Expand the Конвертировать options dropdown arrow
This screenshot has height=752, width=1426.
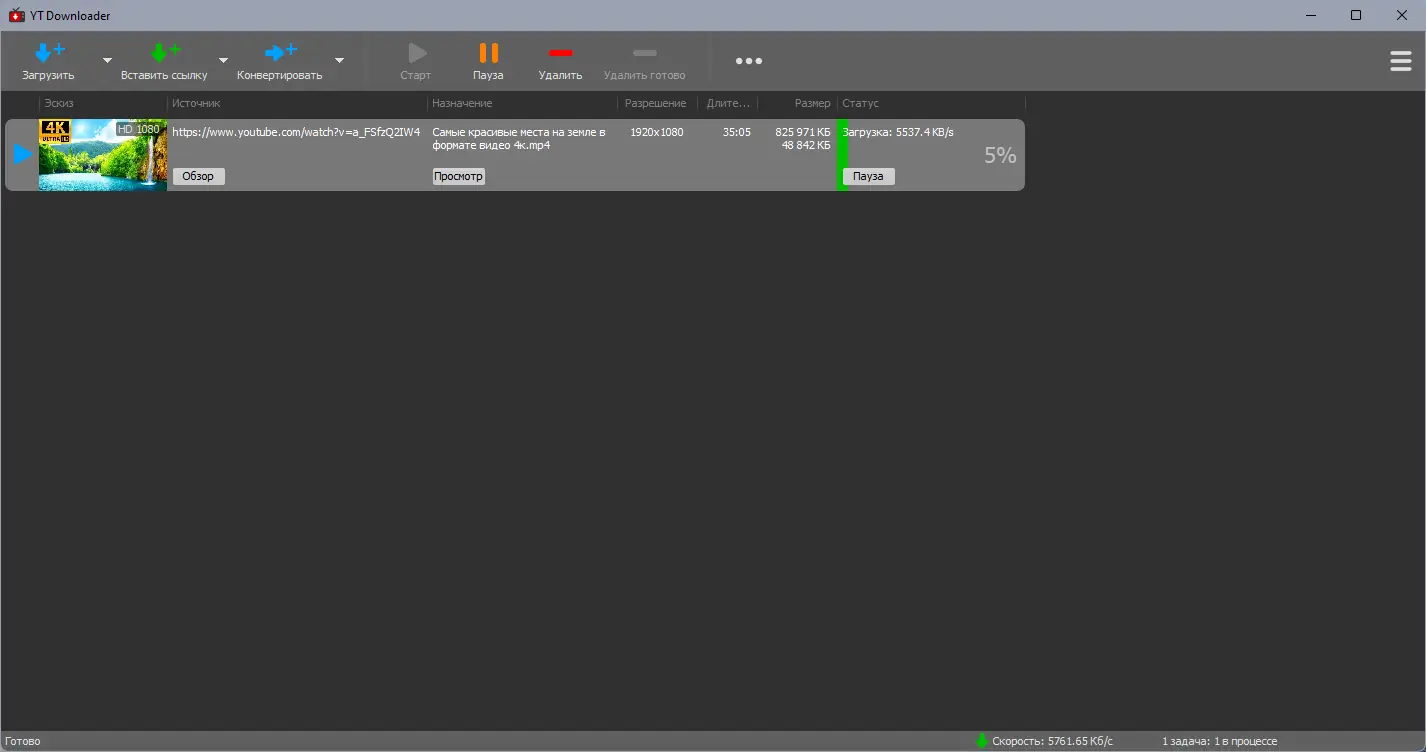pos(339,61)
